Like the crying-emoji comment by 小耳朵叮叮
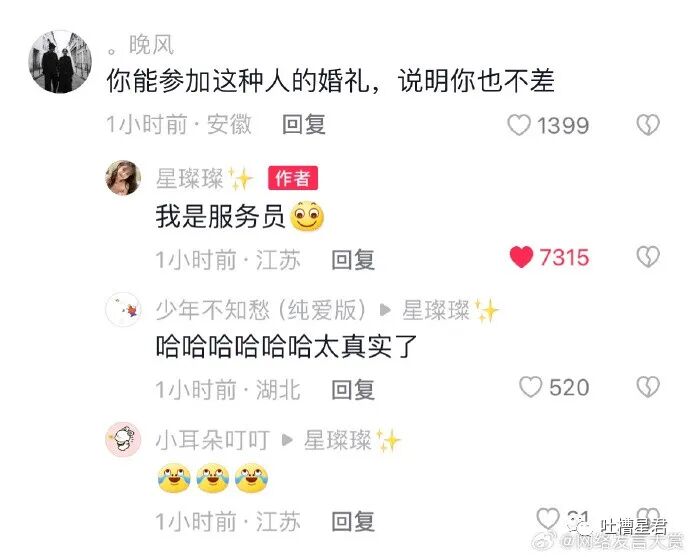 coord(548,518)
